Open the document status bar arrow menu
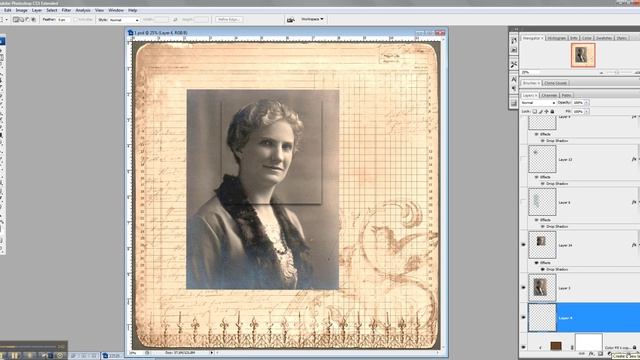640x360 pixels. pos(211,352)
